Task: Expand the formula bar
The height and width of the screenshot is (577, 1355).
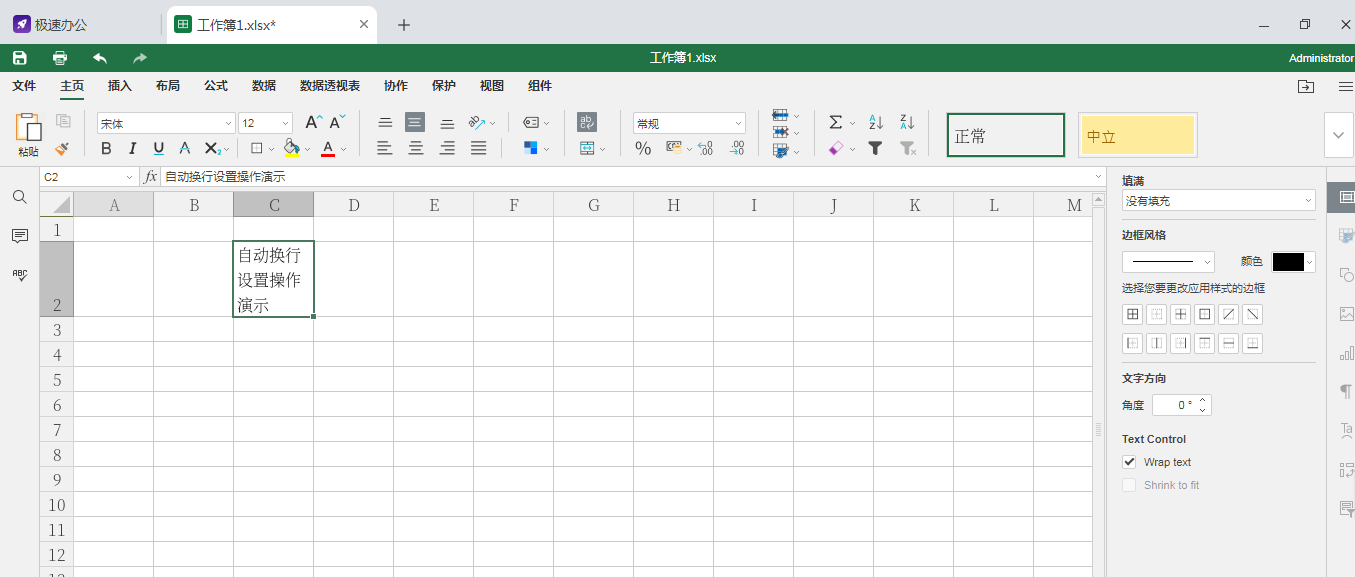Action: click(1099, 177)
